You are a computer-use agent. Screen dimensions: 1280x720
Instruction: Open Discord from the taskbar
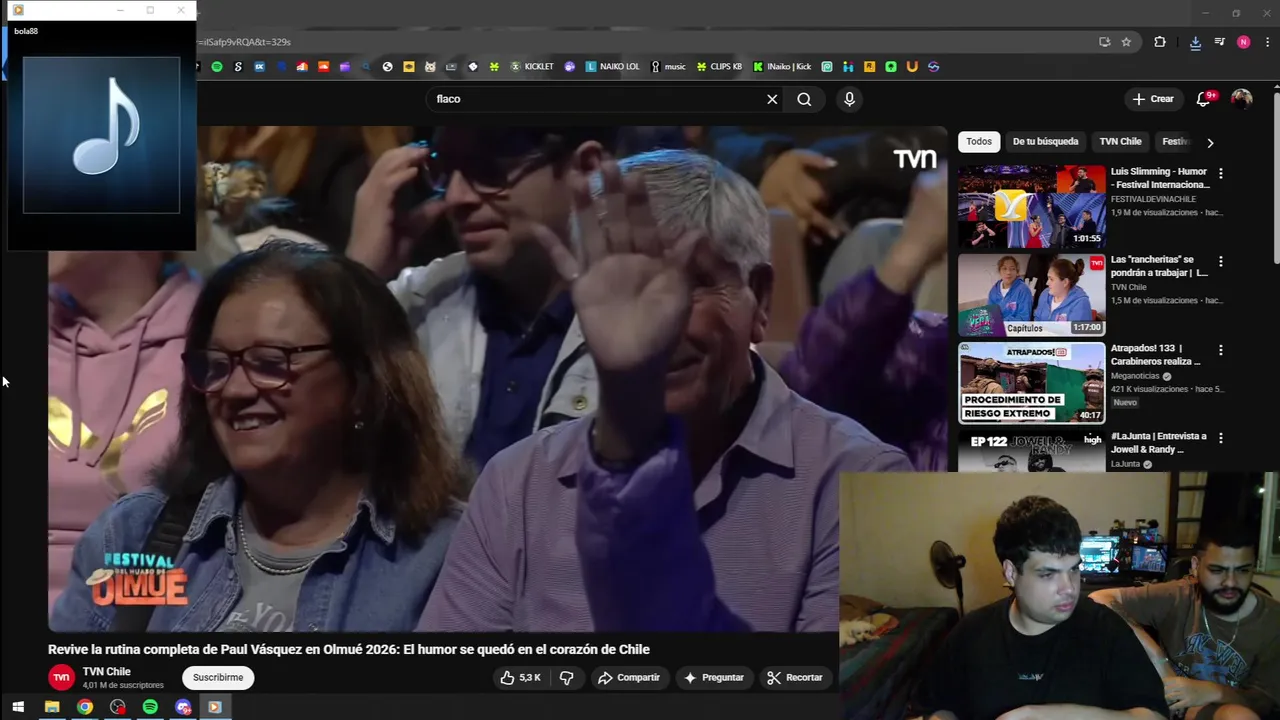tap(183, 707)
